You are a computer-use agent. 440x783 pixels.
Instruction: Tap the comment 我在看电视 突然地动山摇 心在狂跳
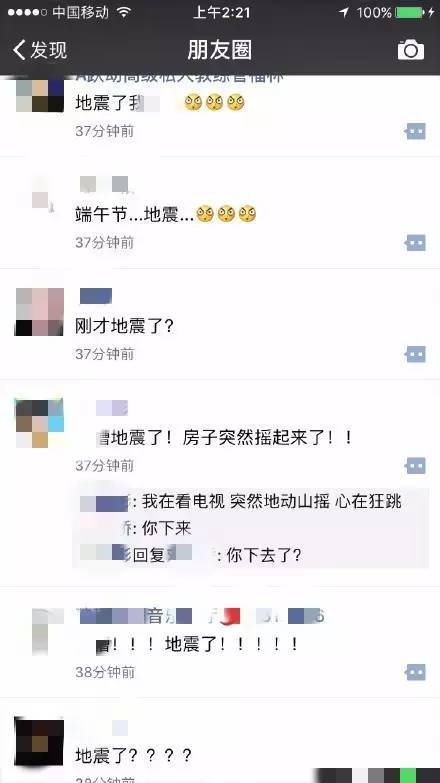[x=241, y=502]
